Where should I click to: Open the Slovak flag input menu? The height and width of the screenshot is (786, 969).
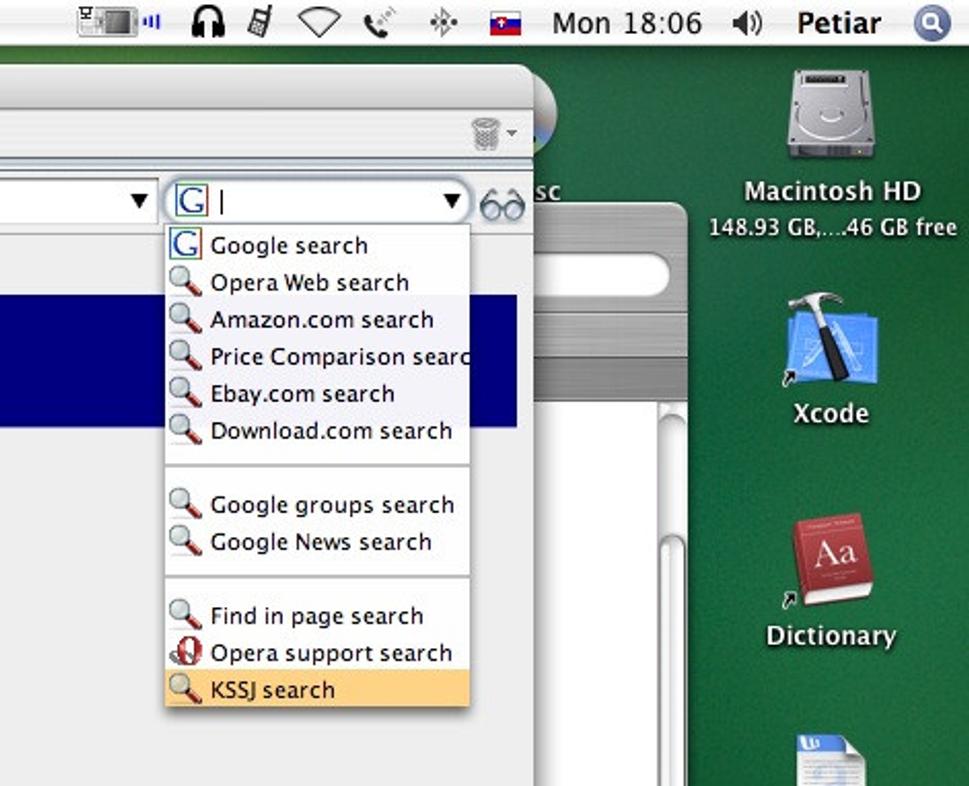(x=506, y=24)
